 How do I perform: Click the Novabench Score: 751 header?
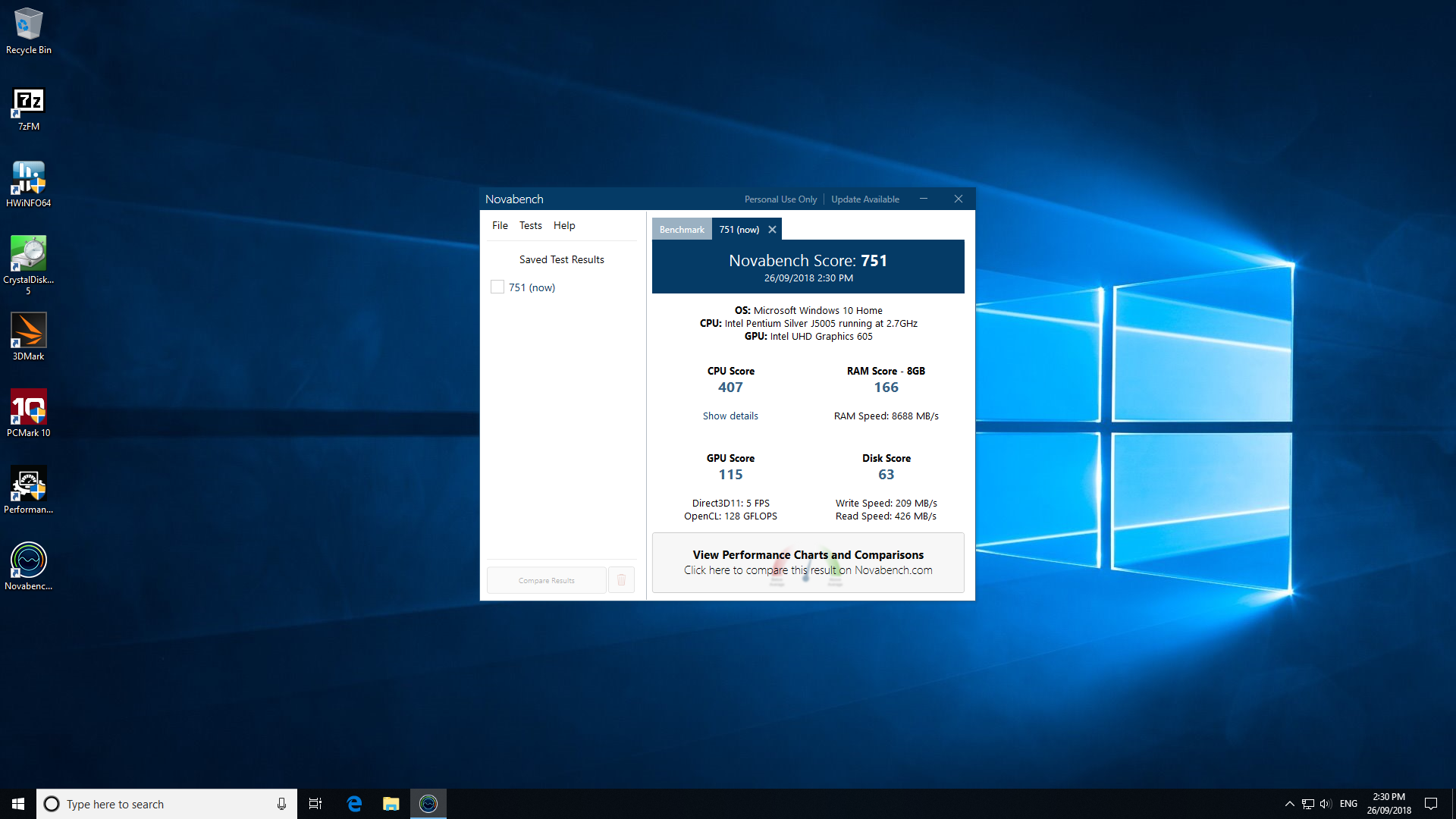808,261
